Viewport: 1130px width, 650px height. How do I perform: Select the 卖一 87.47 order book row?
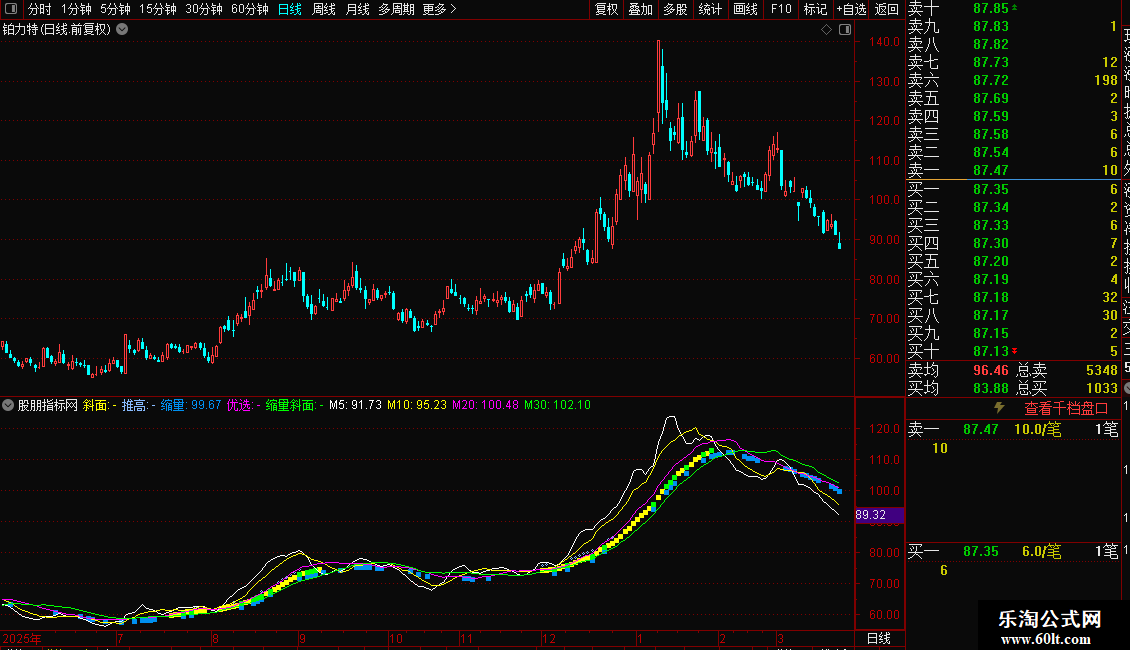pyautogui.click(x=1013, y=170)
